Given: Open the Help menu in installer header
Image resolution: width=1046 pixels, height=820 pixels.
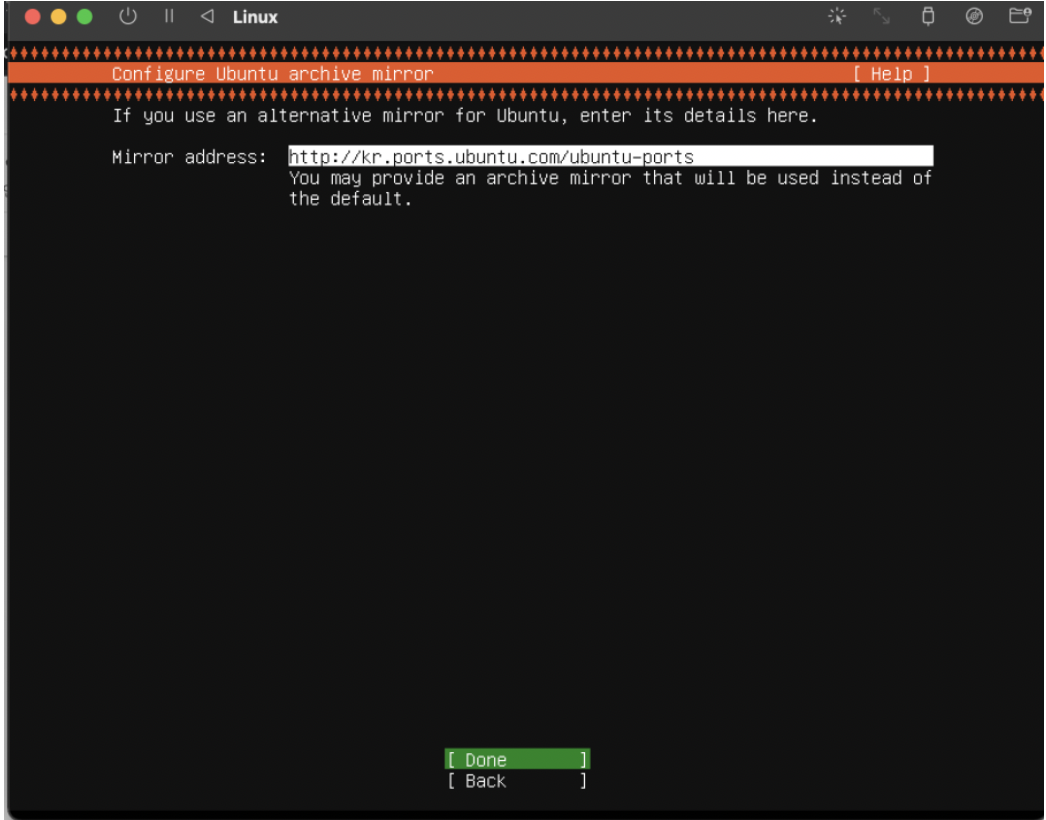Looking at the screenshot, I should click(x=892, y=74).
